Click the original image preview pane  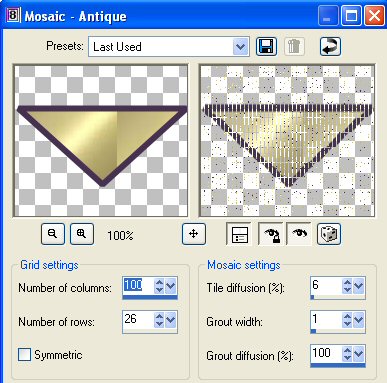click(x=100, y=140)
